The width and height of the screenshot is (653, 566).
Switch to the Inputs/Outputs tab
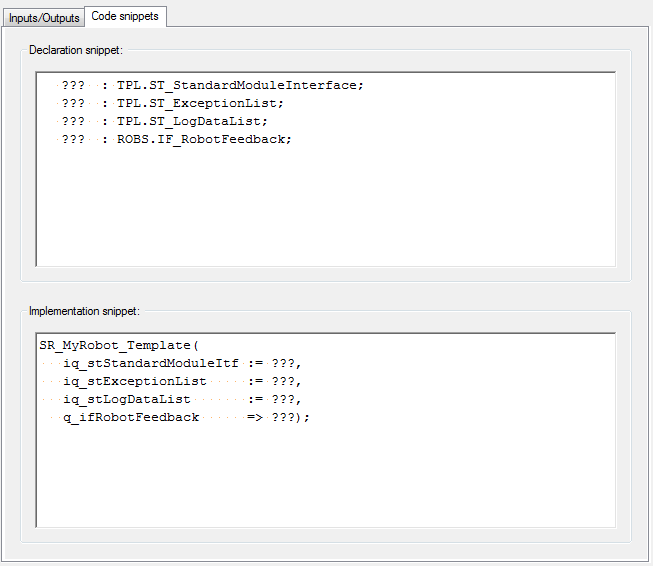43,18
